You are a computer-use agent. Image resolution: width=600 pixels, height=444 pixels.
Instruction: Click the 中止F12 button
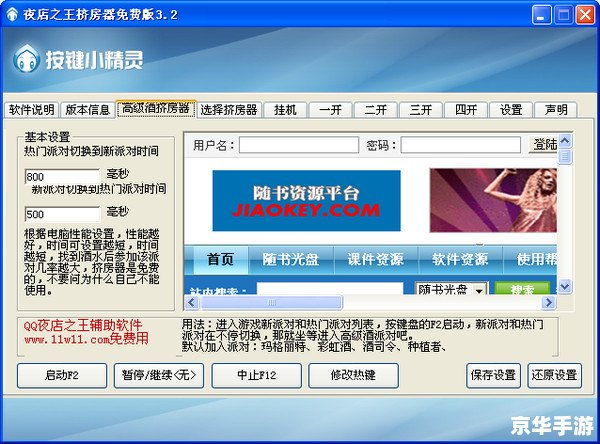coord(256,375)
